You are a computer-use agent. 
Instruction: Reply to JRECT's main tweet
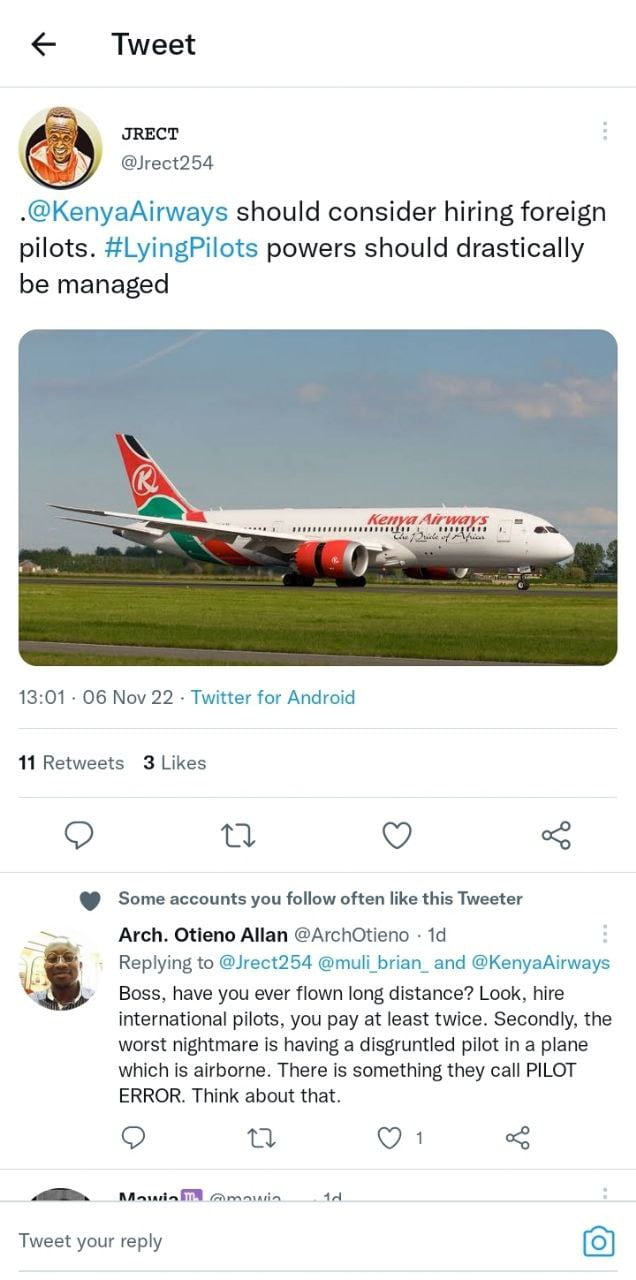pyautogui.click(x=79, y=834)
